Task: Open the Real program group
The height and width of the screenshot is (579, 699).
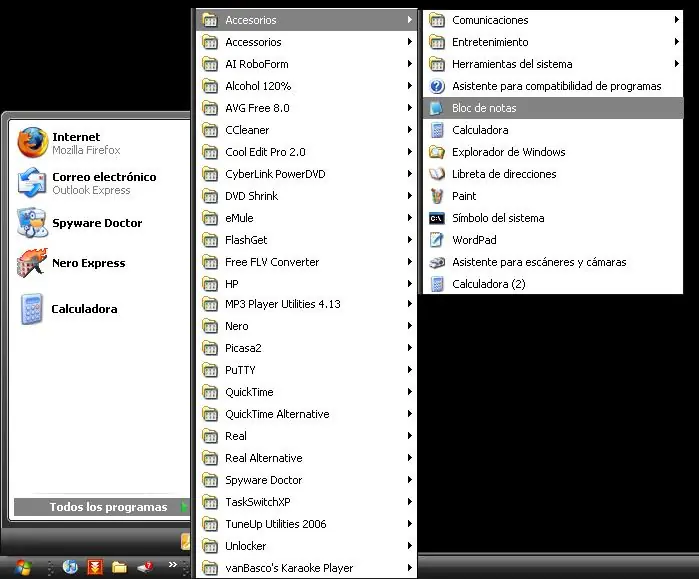Action: tap(307, 436)
